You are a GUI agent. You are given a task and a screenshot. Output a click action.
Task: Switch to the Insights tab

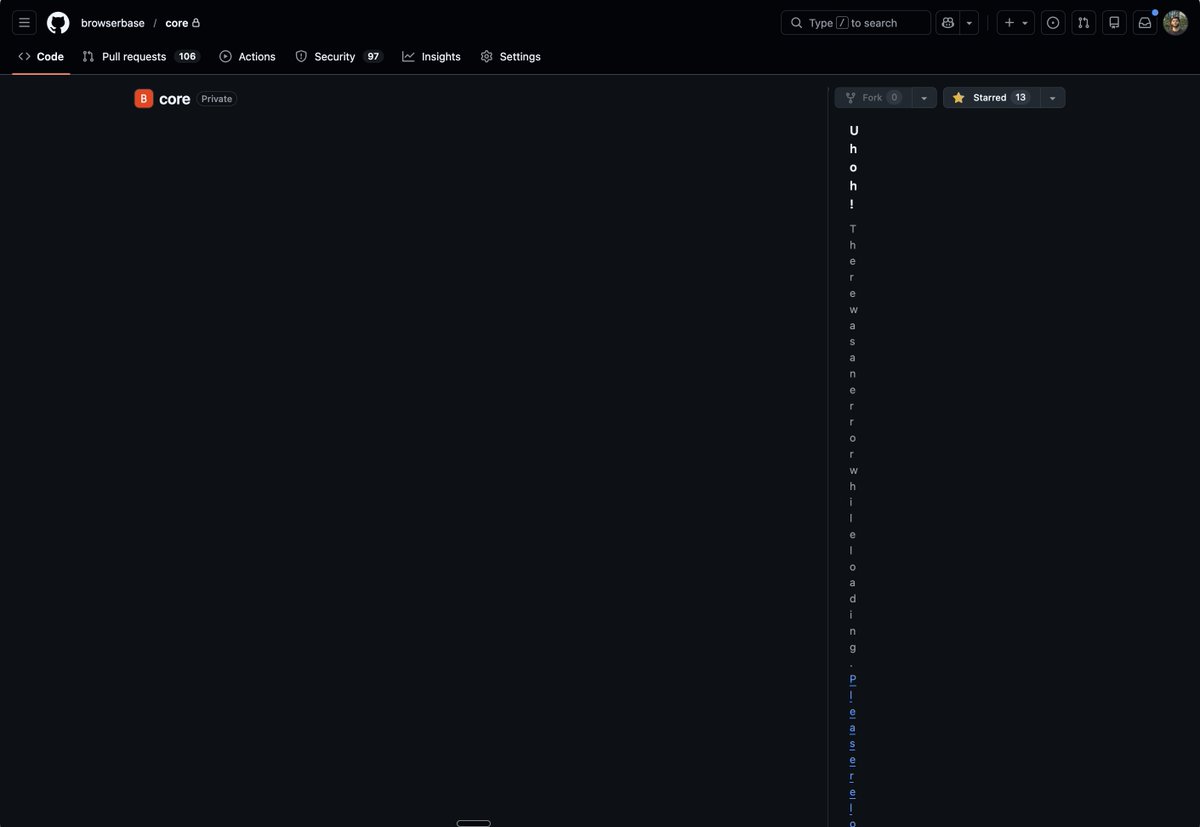(x=432, y=57)
